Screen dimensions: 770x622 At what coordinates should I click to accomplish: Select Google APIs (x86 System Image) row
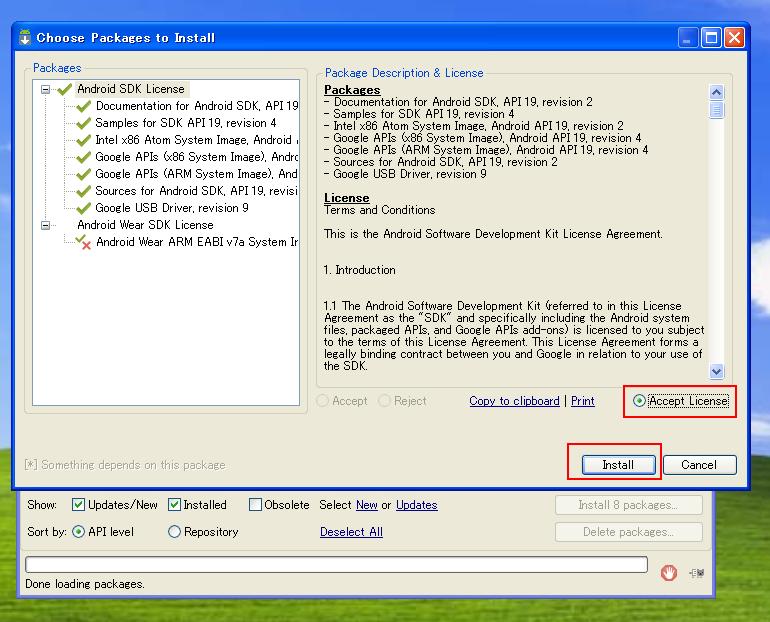(x=197, y=157)
